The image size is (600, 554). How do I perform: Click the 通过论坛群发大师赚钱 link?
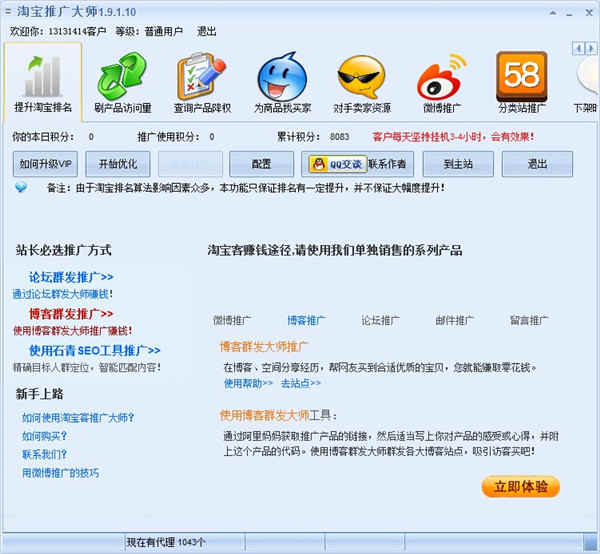(62, 294)
